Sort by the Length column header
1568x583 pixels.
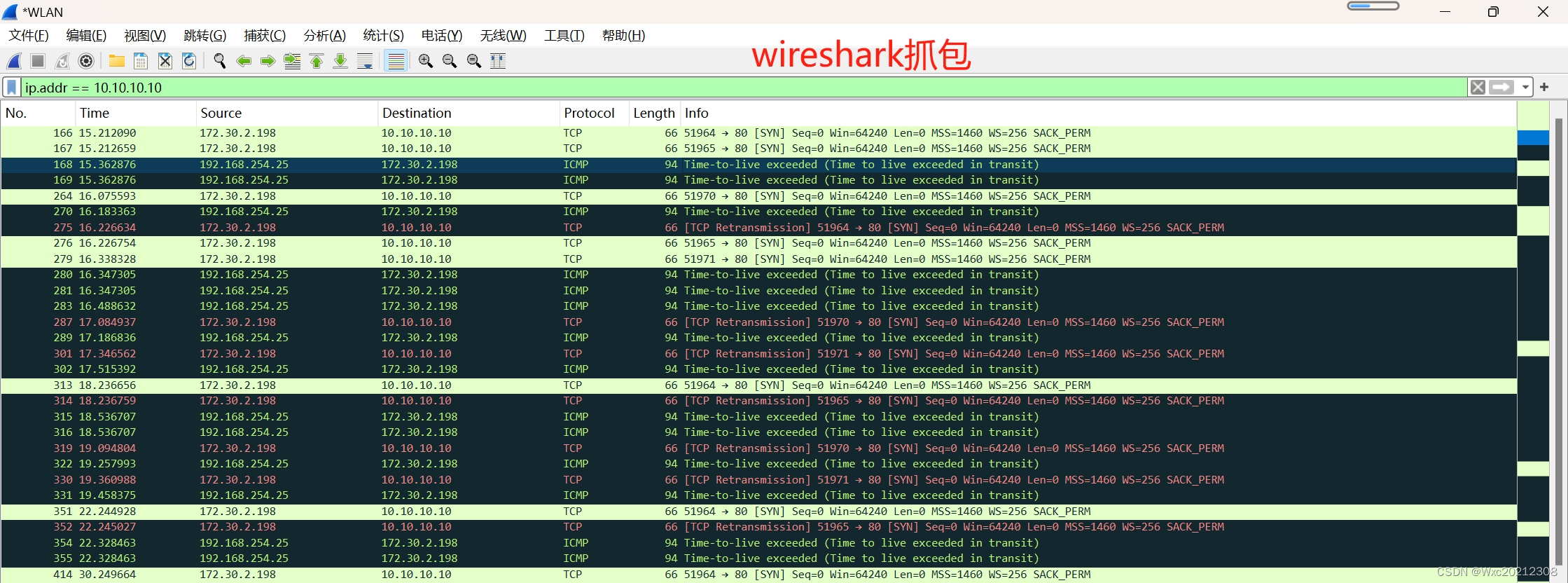pyautogui.click(x=654, y=113)
